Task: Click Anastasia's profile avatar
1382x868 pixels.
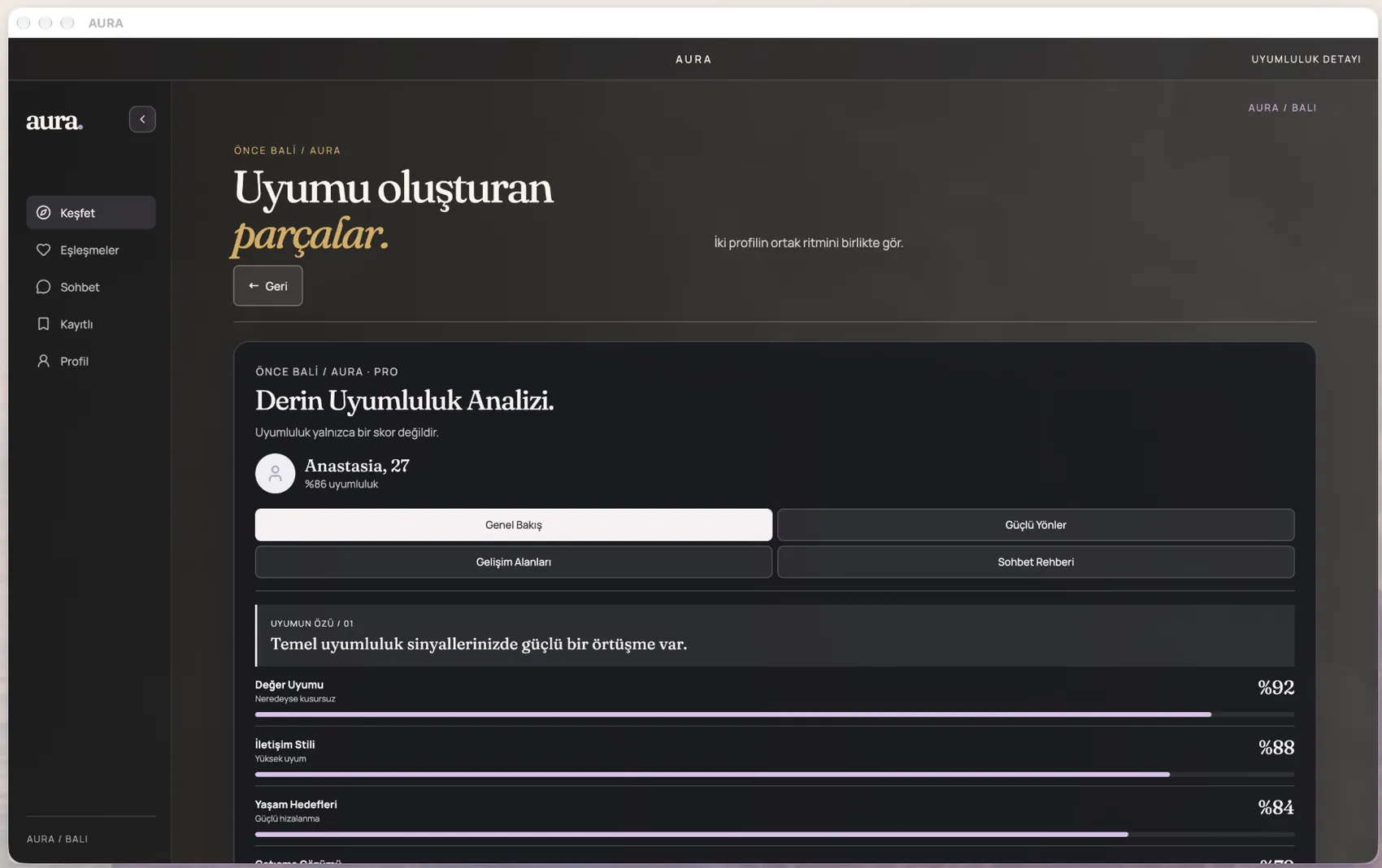Action: click(x=275, y=473)
